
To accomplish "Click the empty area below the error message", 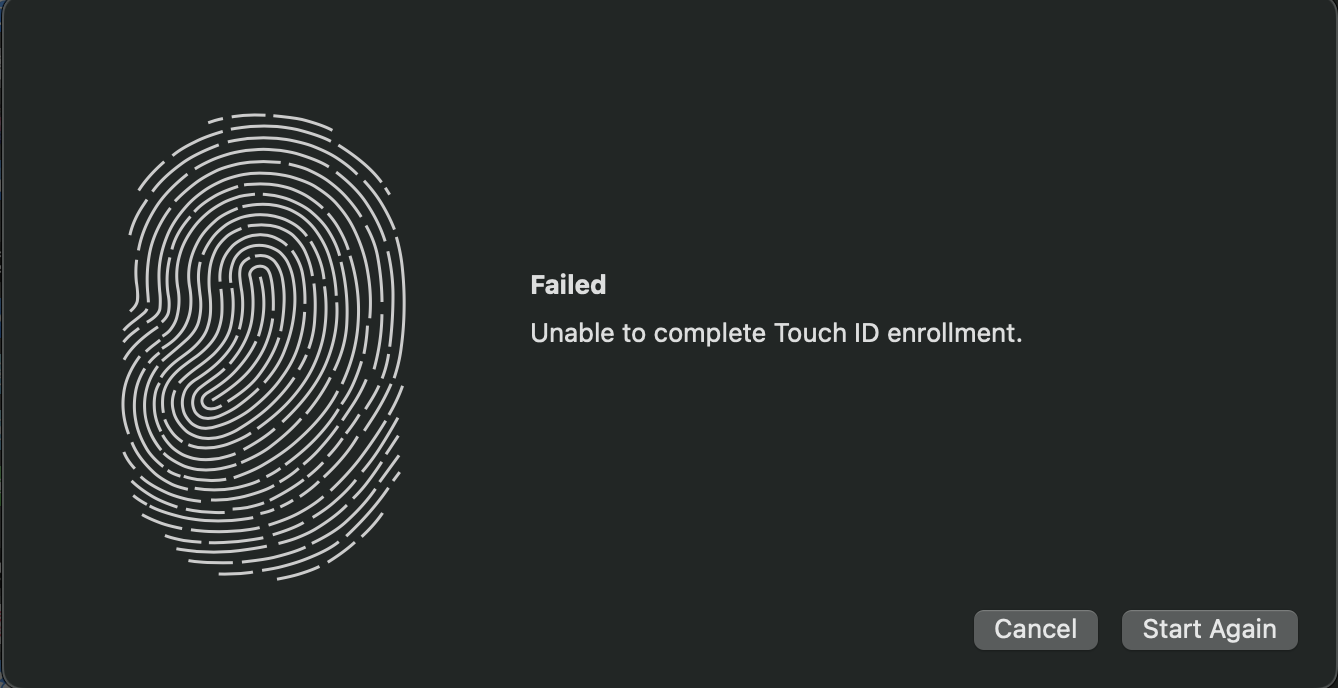I will [x=776, y=450].
